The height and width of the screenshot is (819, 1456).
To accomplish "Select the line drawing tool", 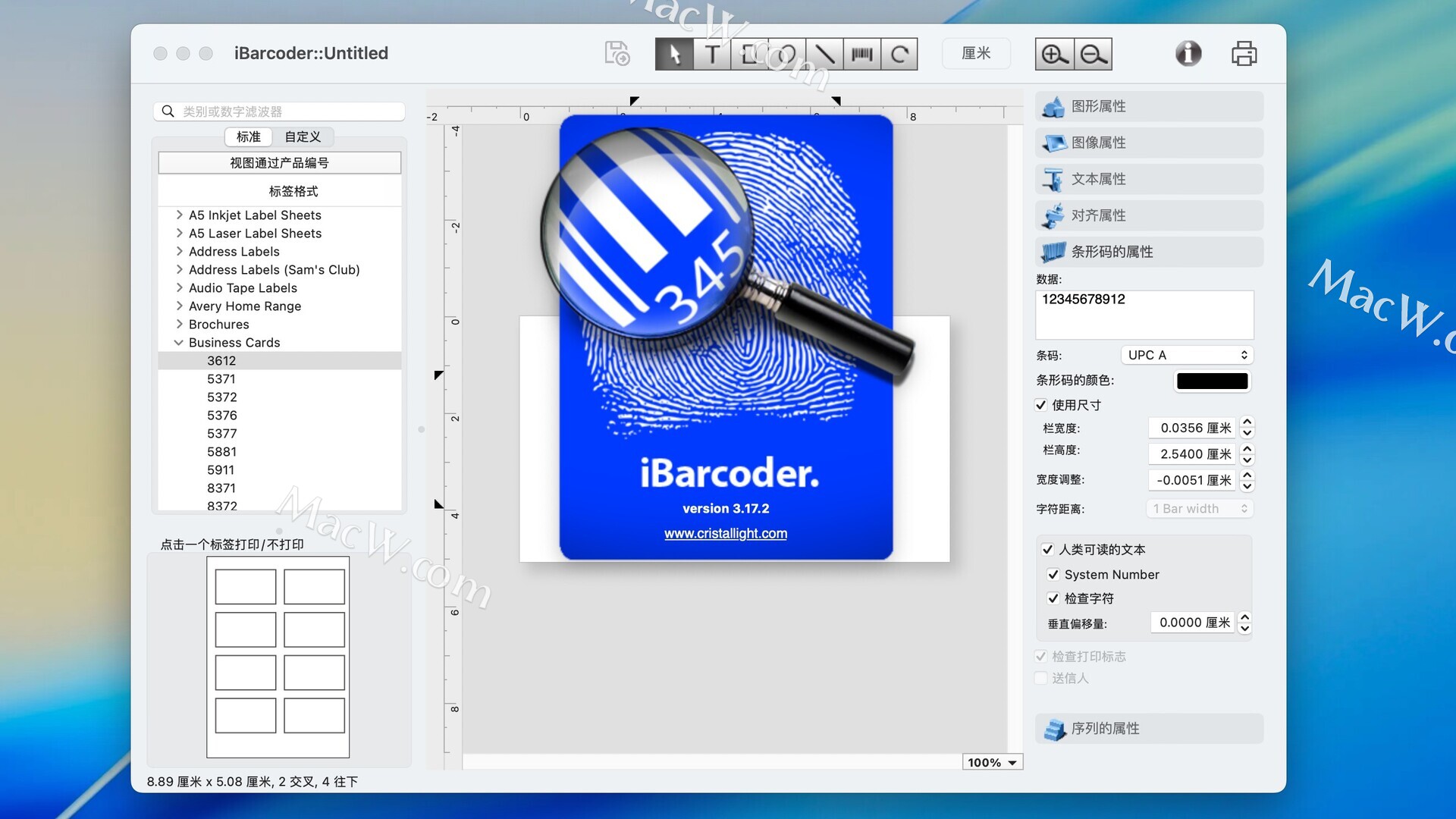I will [824, 54].
